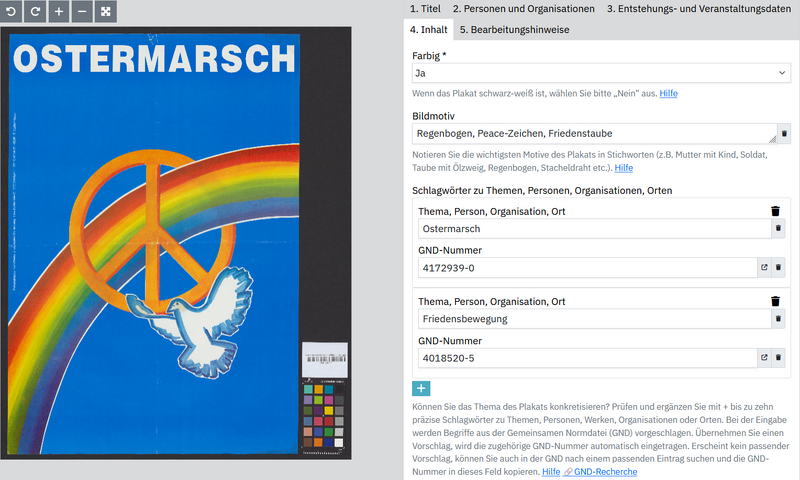
Task: Rotate poster image clockwise
Action: click(35, 11)
